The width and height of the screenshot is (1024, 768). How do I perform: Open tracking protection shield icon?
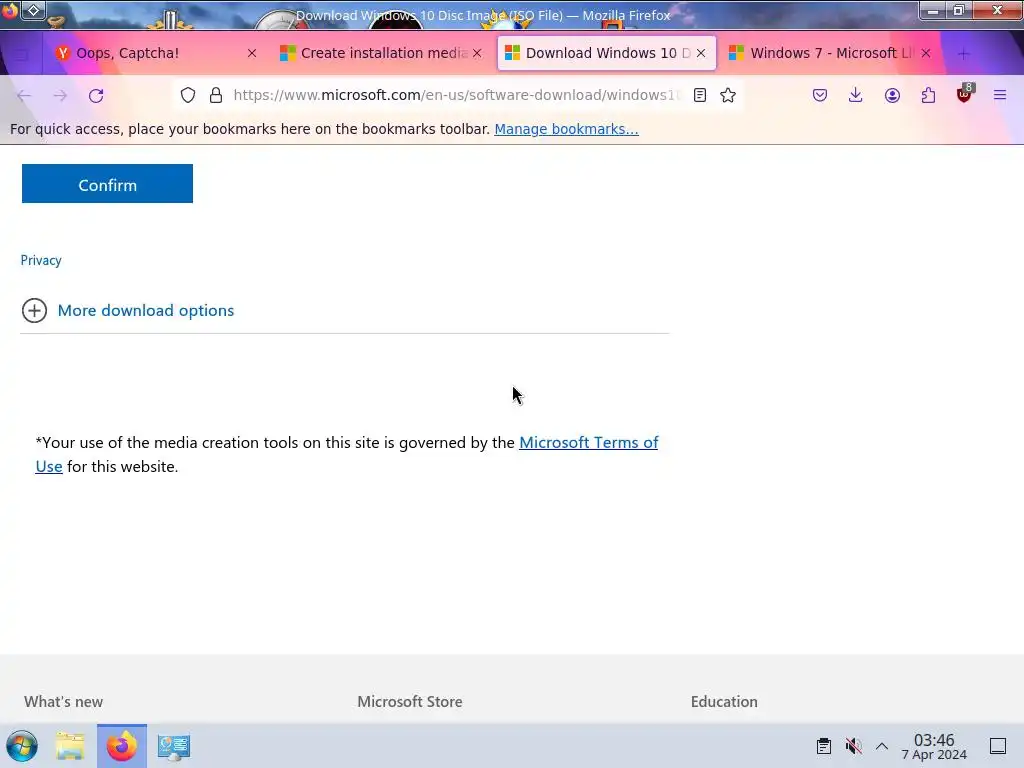[188, 95]
